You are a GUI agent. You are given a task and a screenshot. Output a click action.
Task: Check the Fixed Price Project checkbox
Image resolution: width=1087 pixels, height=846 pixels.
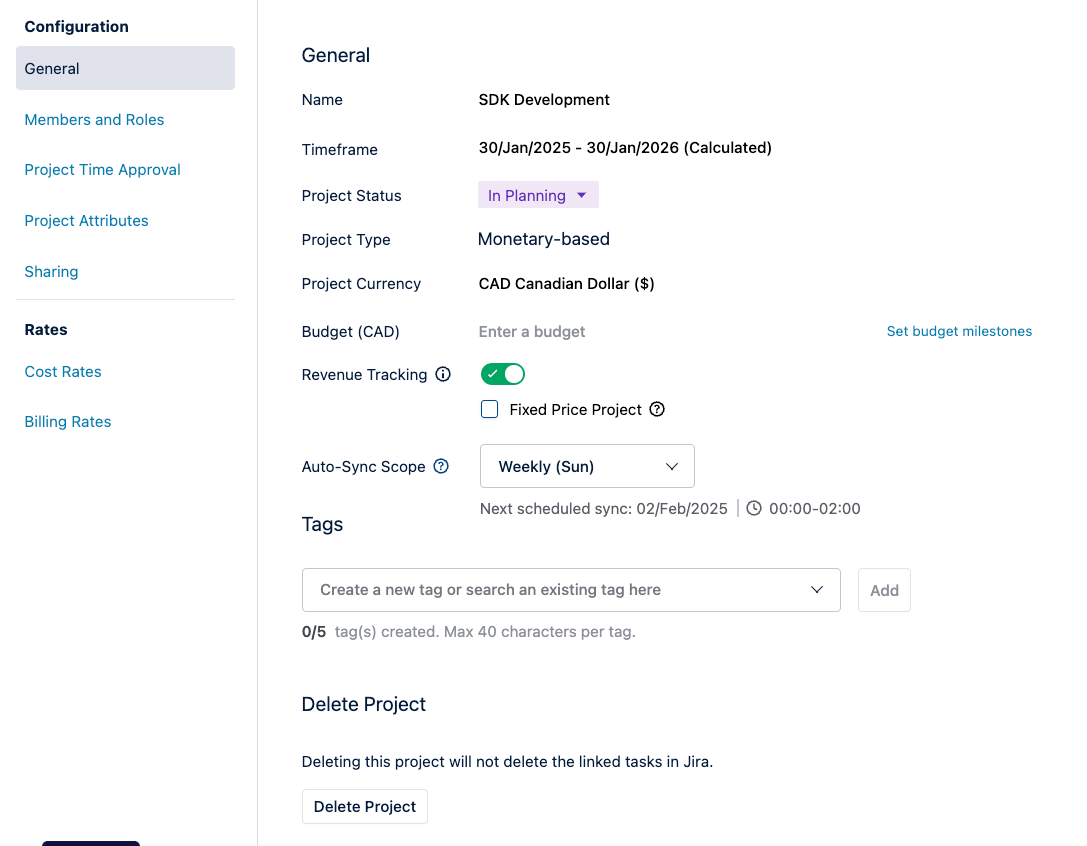click(490, 409)
